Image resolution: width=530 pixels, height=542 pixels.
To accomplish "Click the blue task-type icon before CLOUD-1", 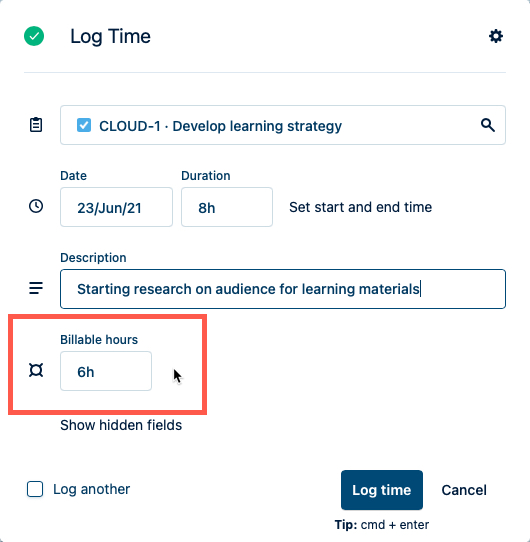I will [84, 125].
